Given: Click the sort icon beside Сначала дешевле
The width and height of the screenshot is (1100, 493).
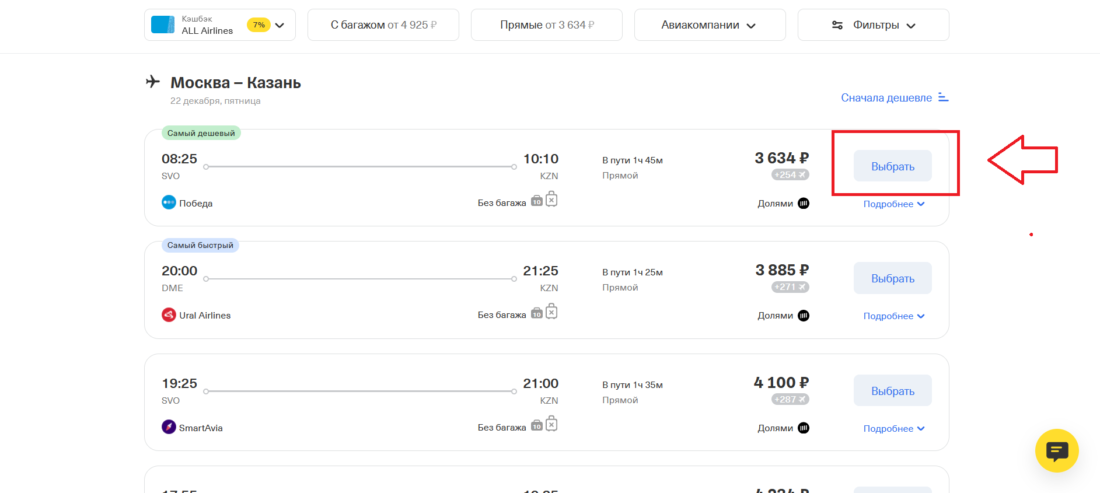Looking at the screenshot, I should 943,98.
